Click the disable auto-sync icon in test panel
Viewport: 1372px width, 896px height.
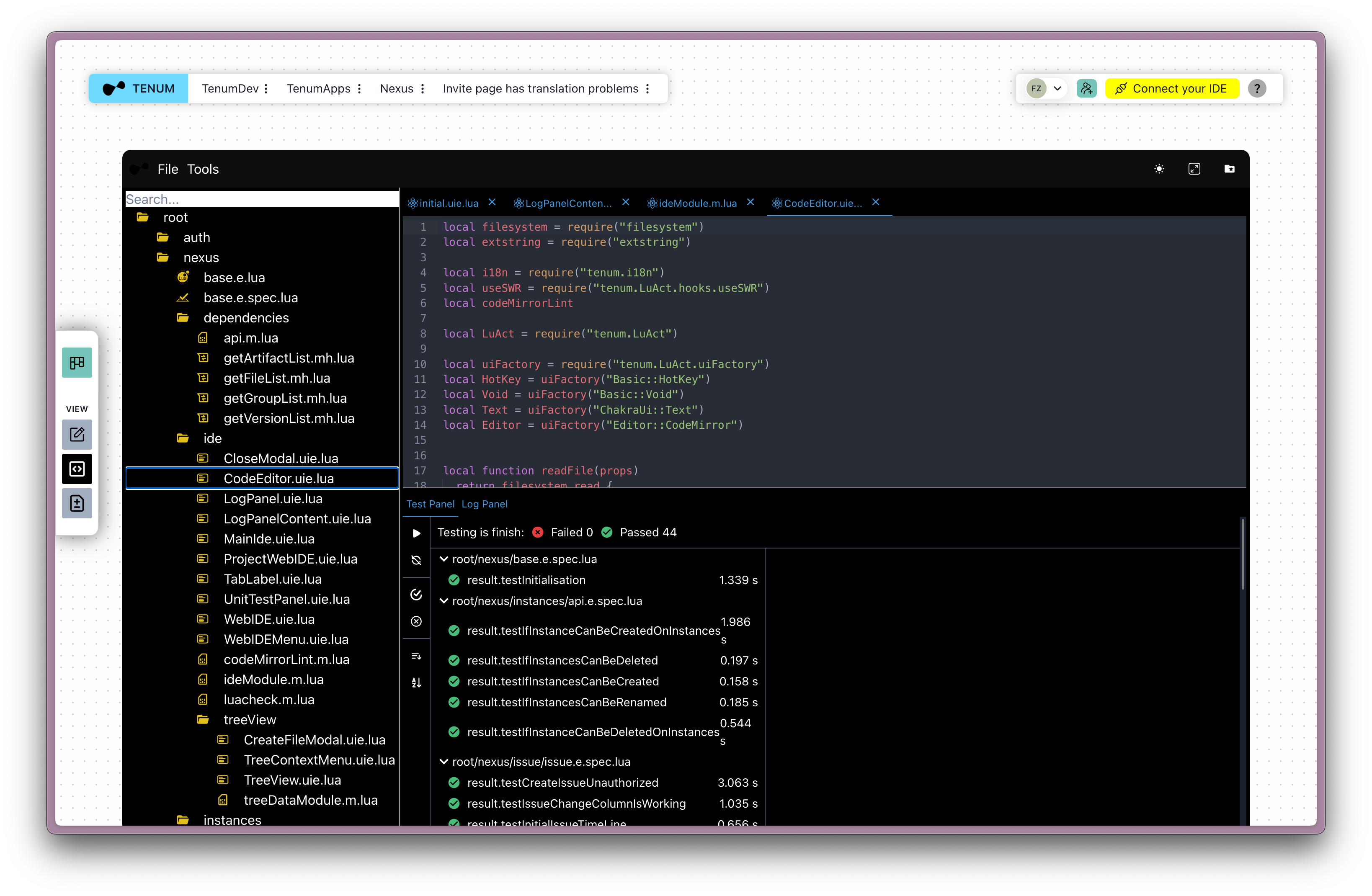pyautogui.click(x=416, y=560)
